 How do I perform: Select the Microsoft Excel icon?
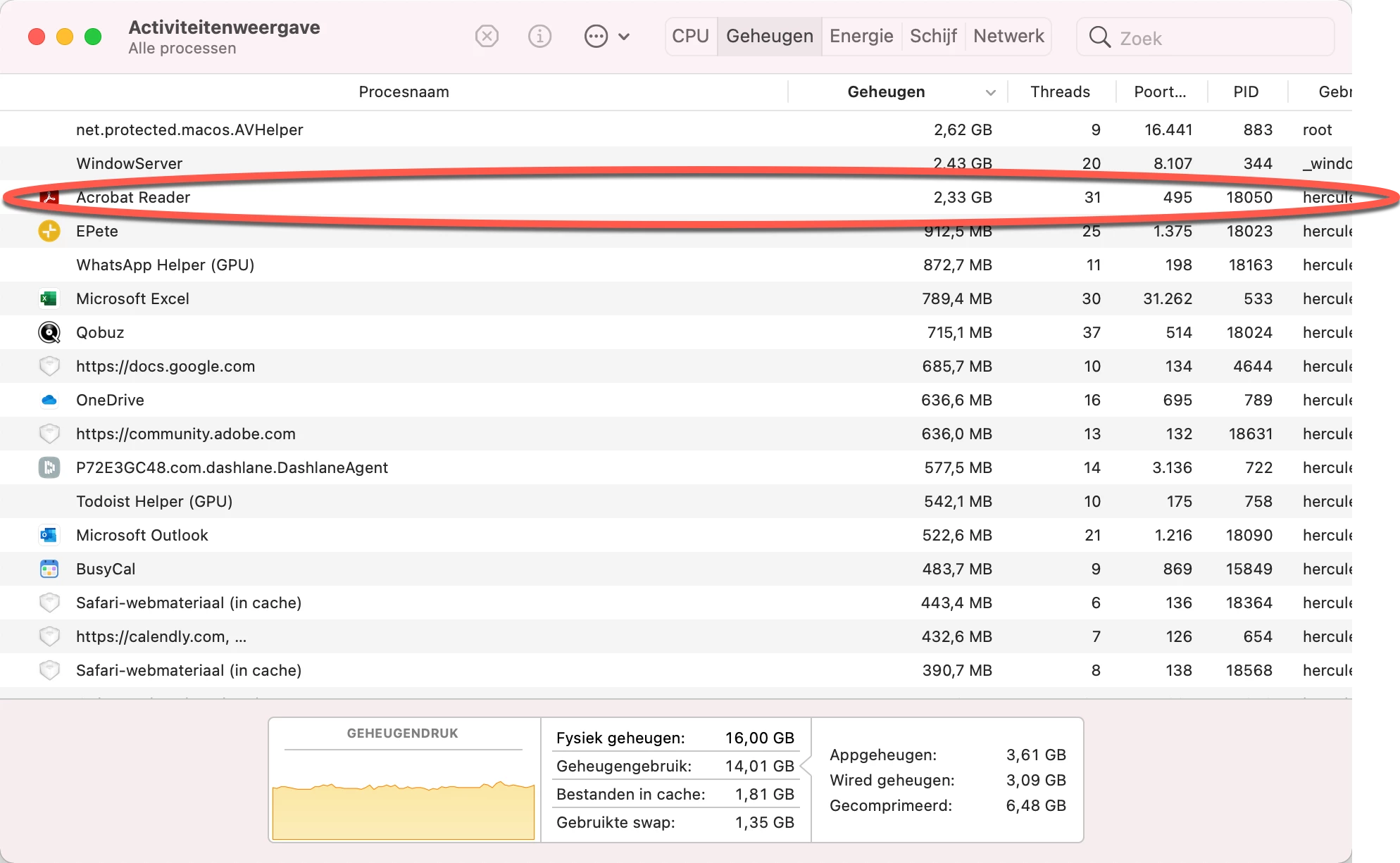point(49,298)
